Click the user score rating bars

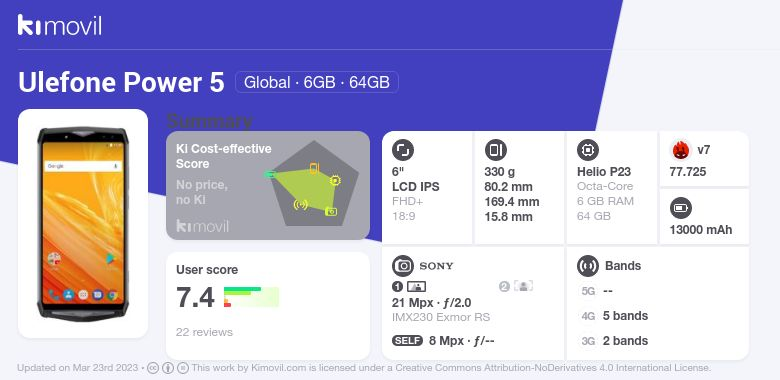click(x=251, y=297)
